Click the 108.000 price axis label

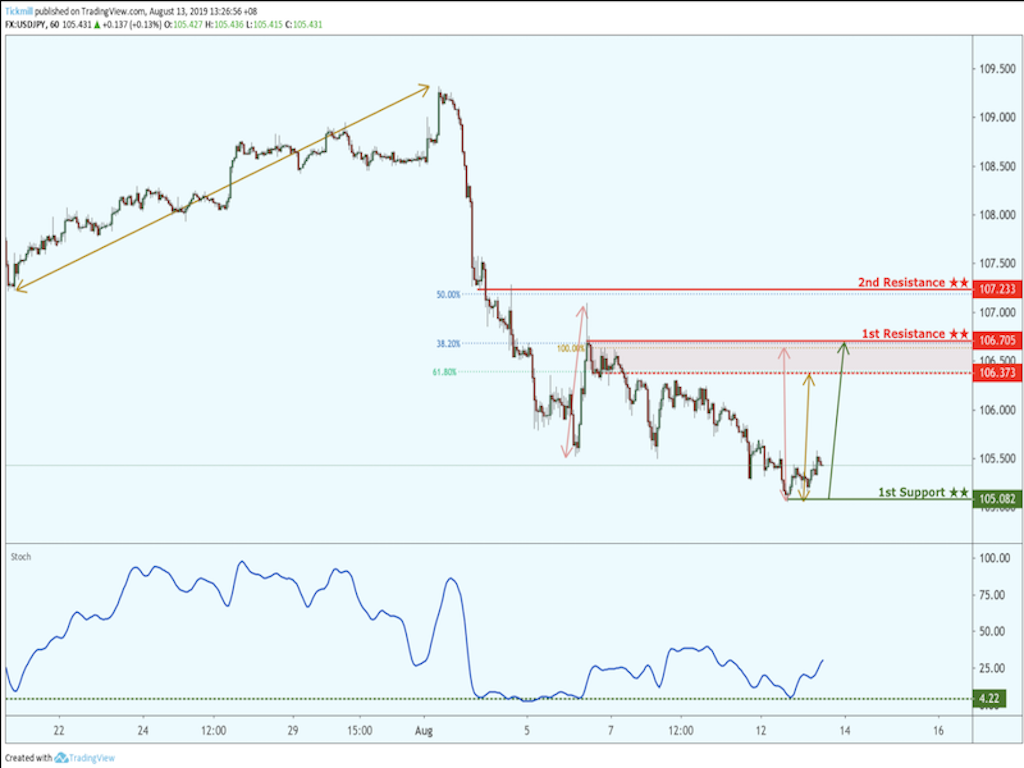pos(997,215)
